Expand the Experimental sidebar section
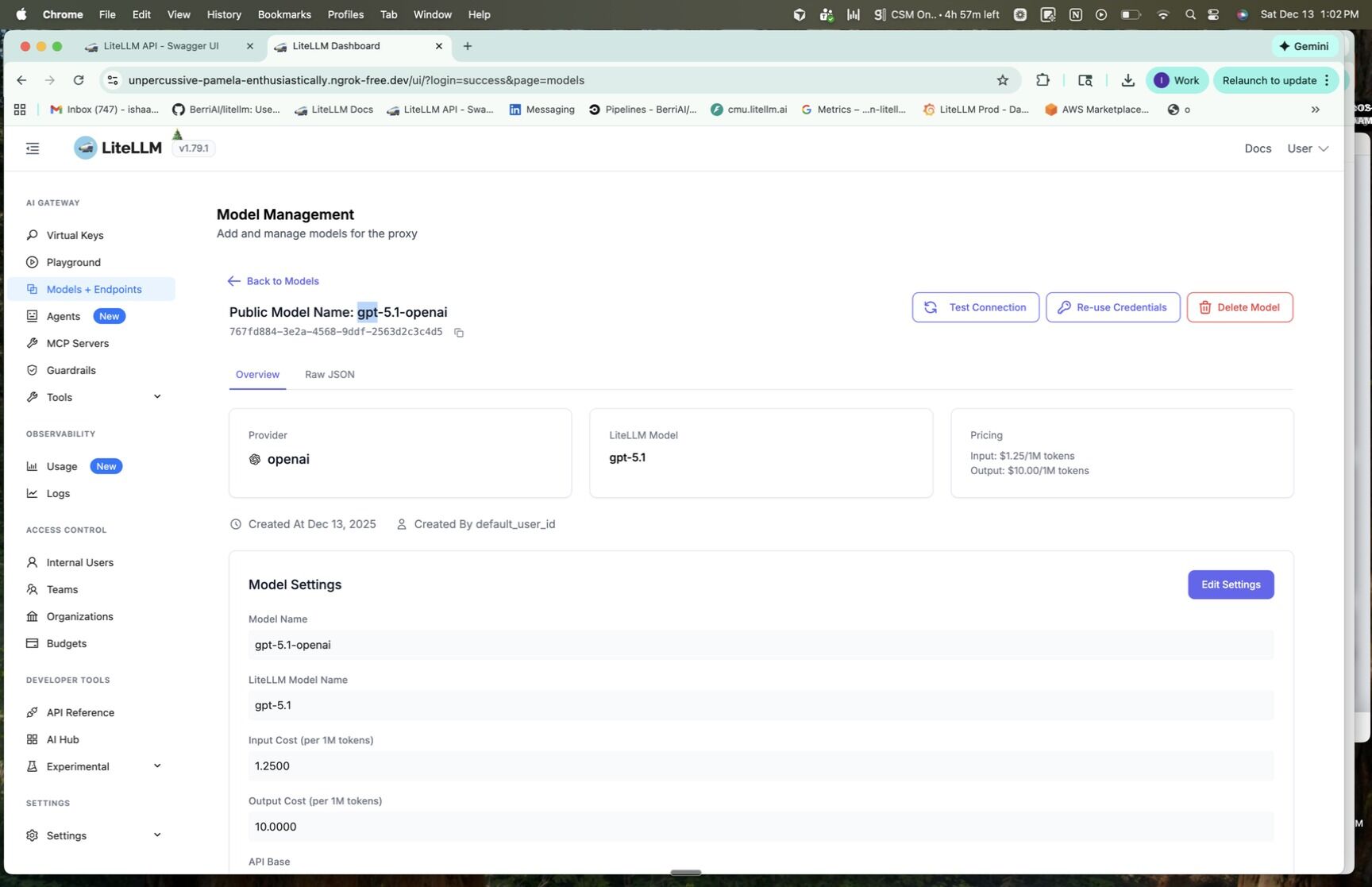Viewport: 1372px width, 887px height. tap(157, 766)
